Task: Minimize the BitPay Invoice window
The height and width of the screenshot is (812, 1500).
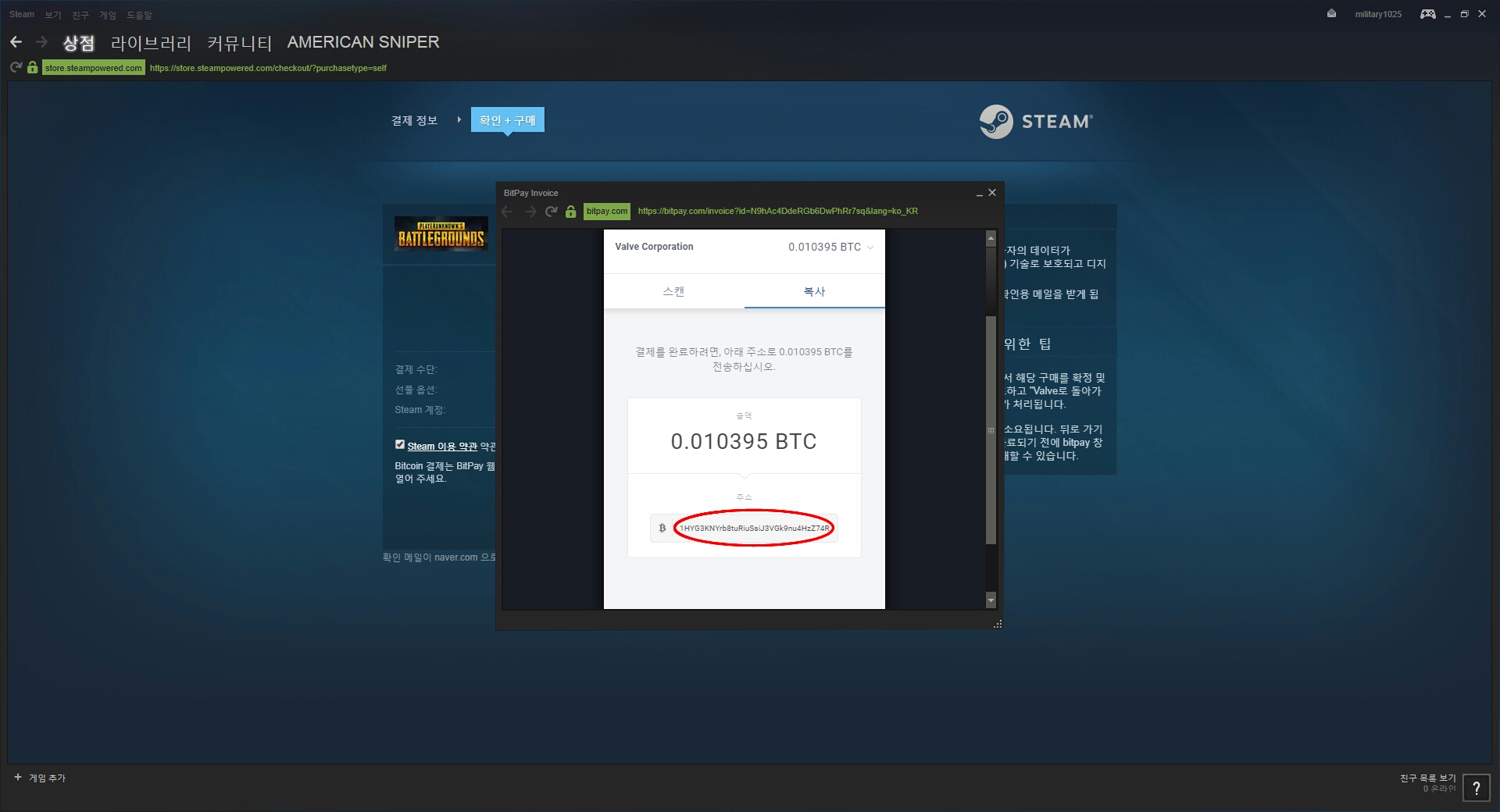Action: 979,193
